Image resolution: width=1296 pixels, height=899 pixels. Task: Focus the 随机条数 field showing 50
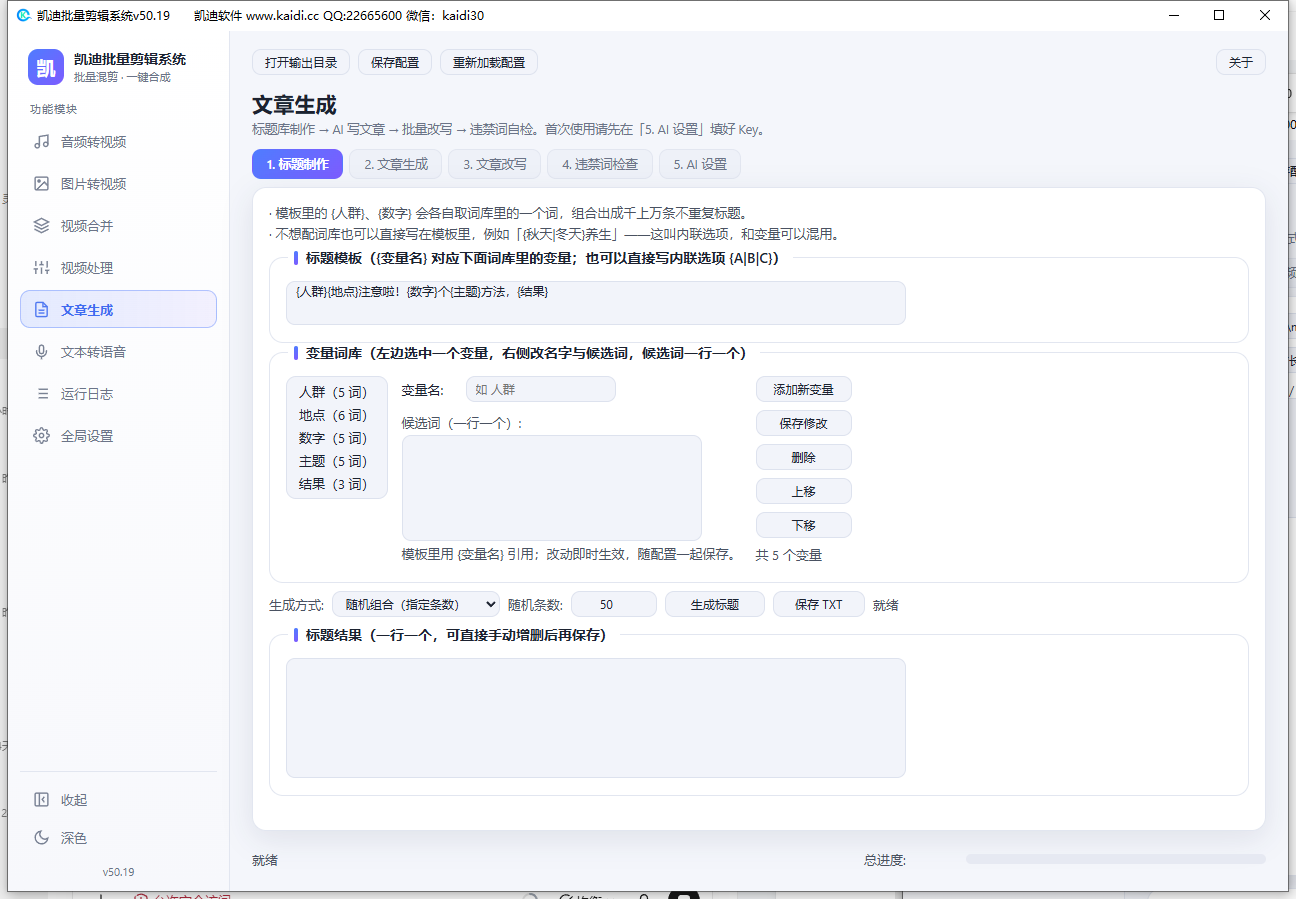click(x=614, y=604)
